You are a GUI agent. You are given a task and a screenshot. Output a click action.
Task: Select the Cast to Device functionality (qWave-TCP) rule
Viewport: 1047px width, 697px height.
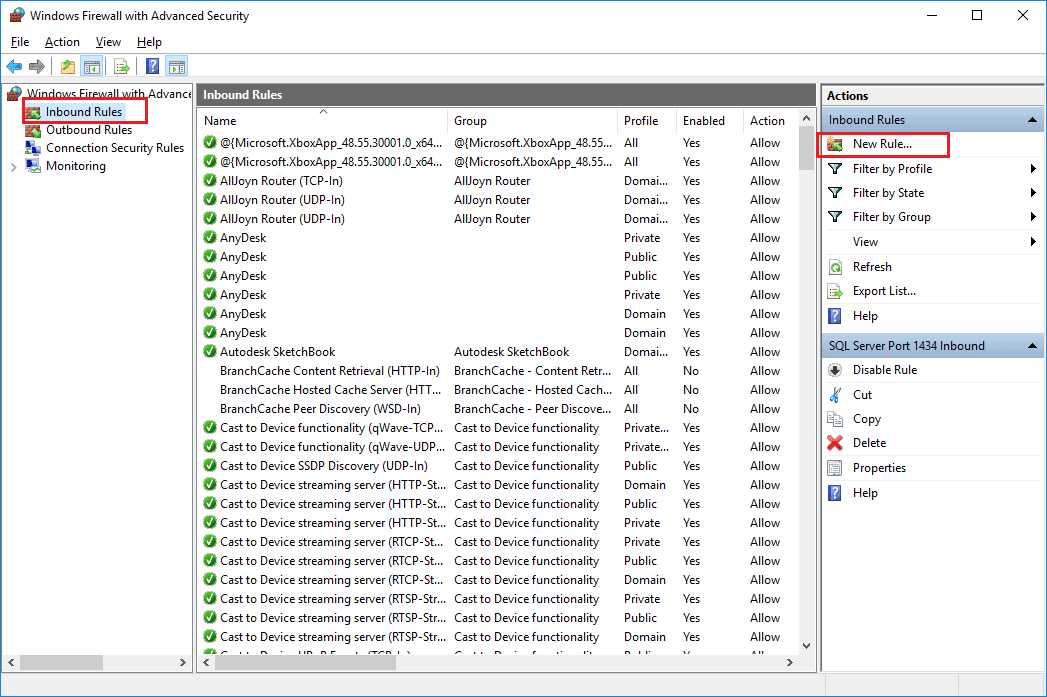331,428
